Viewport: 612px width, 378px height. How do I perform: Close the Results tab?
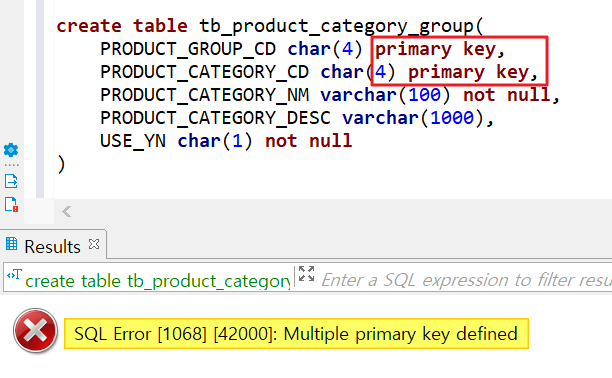pos(94,244)
